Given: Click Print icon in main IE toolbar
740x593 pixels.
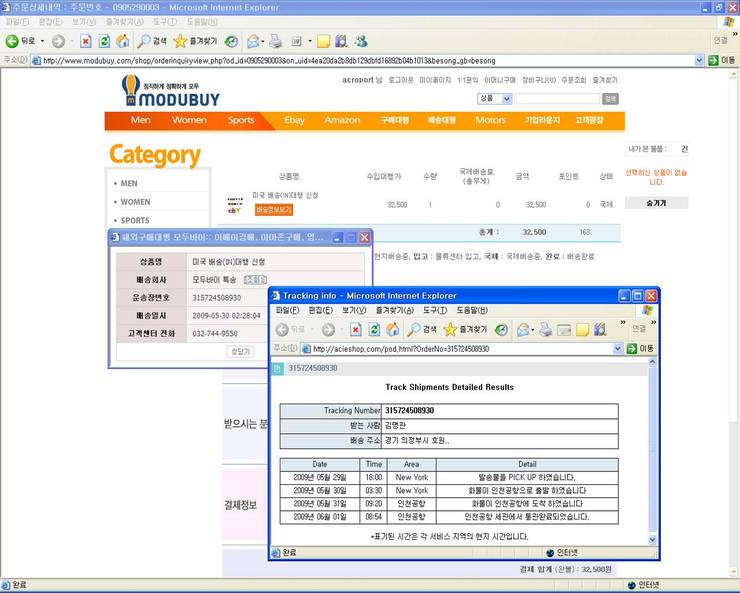Looking at the screenshot, I should (x=276, y=42).
